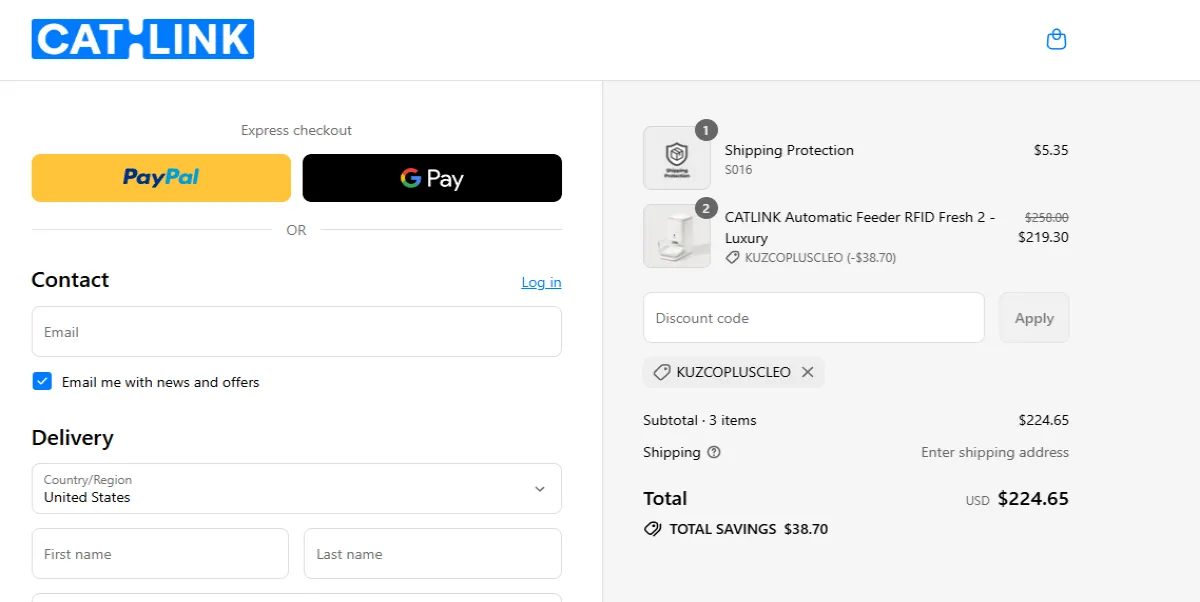Click inside the Email input field

pyautogui.click(x=296, y=331)
